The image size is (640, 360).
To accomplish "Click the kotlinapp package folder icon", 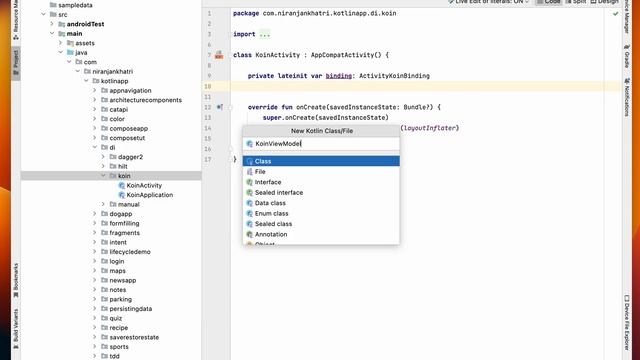I will [96, 81].
